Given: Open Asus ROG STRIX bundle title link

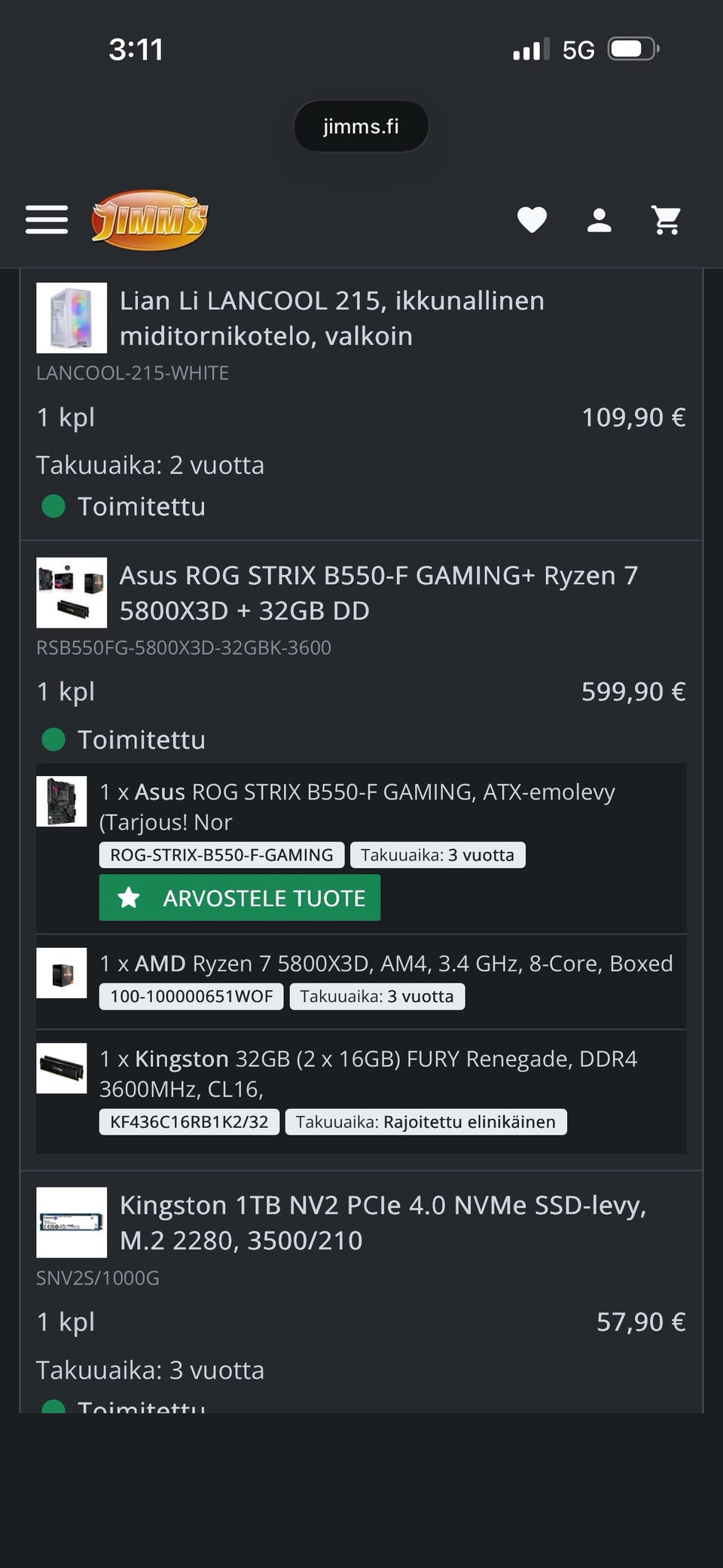Looking at the screenshot, I should tap(378, 593).
